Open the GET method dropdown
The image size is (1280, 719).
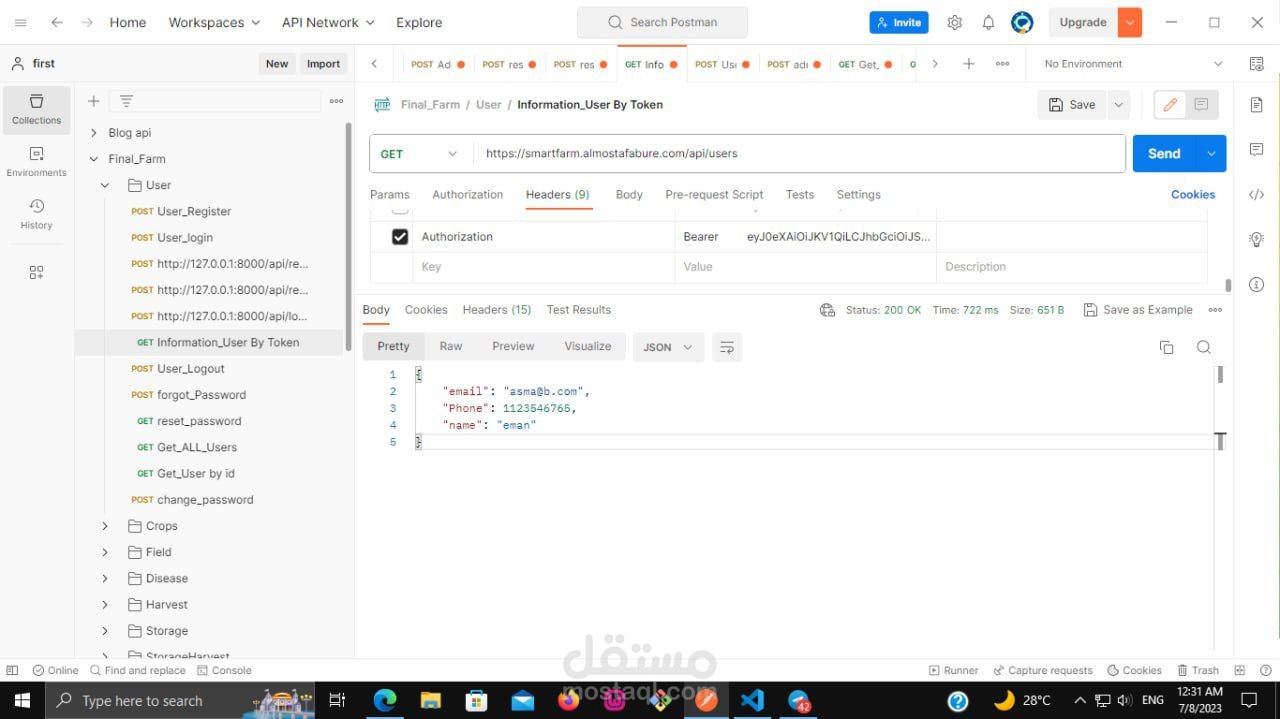click(421, 154)
